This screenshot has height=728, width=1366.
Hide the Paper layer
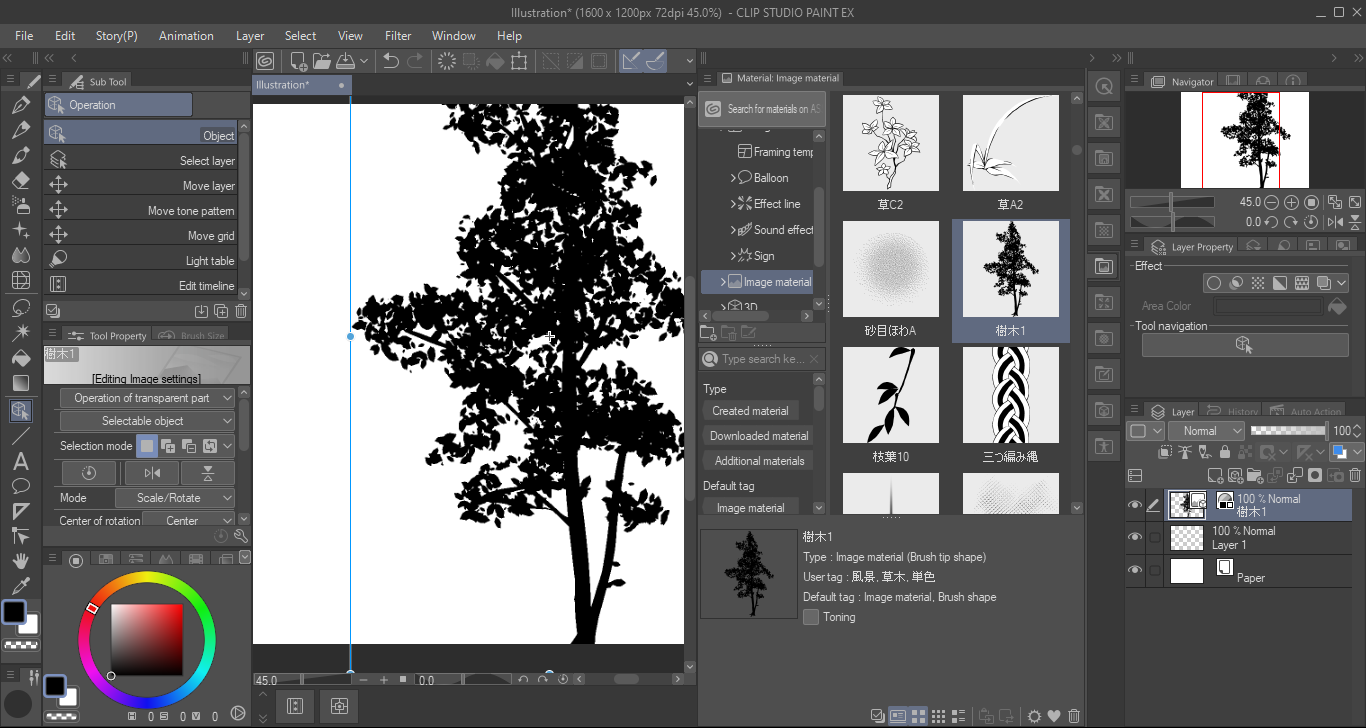pyautogui.click(x=1135, y=571)
